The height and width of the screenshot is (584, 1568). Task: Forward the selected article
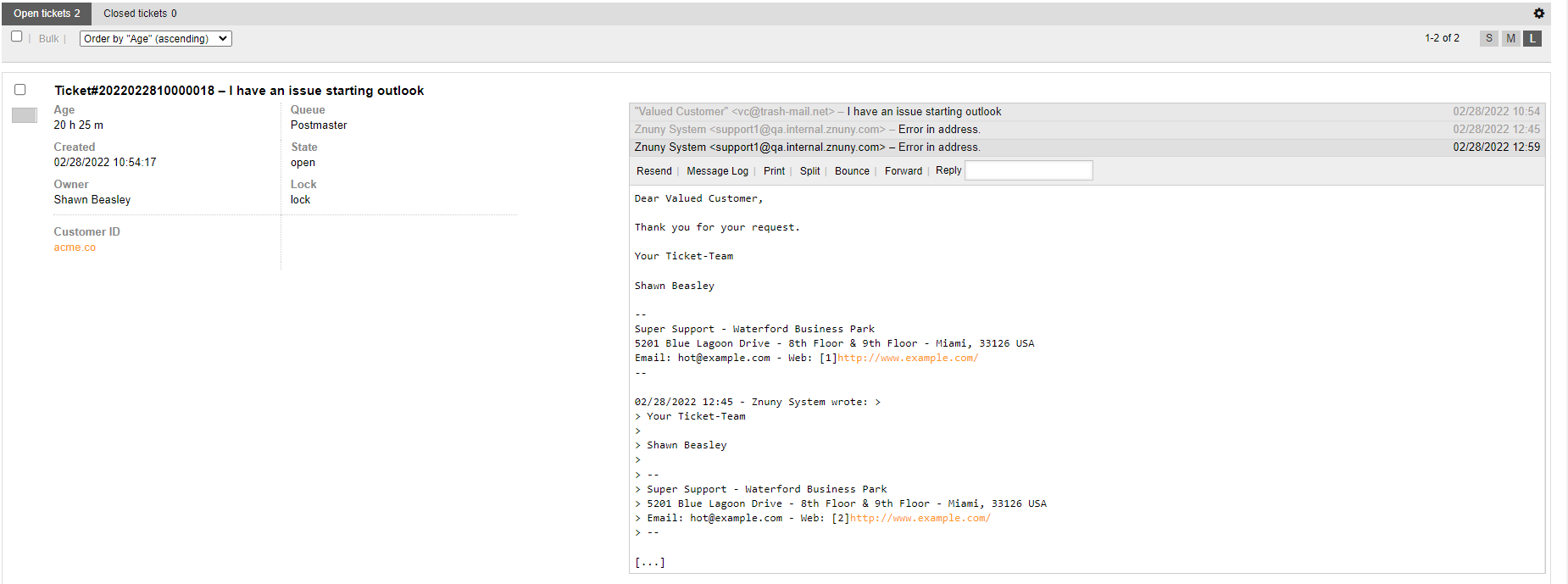(903, 171)
